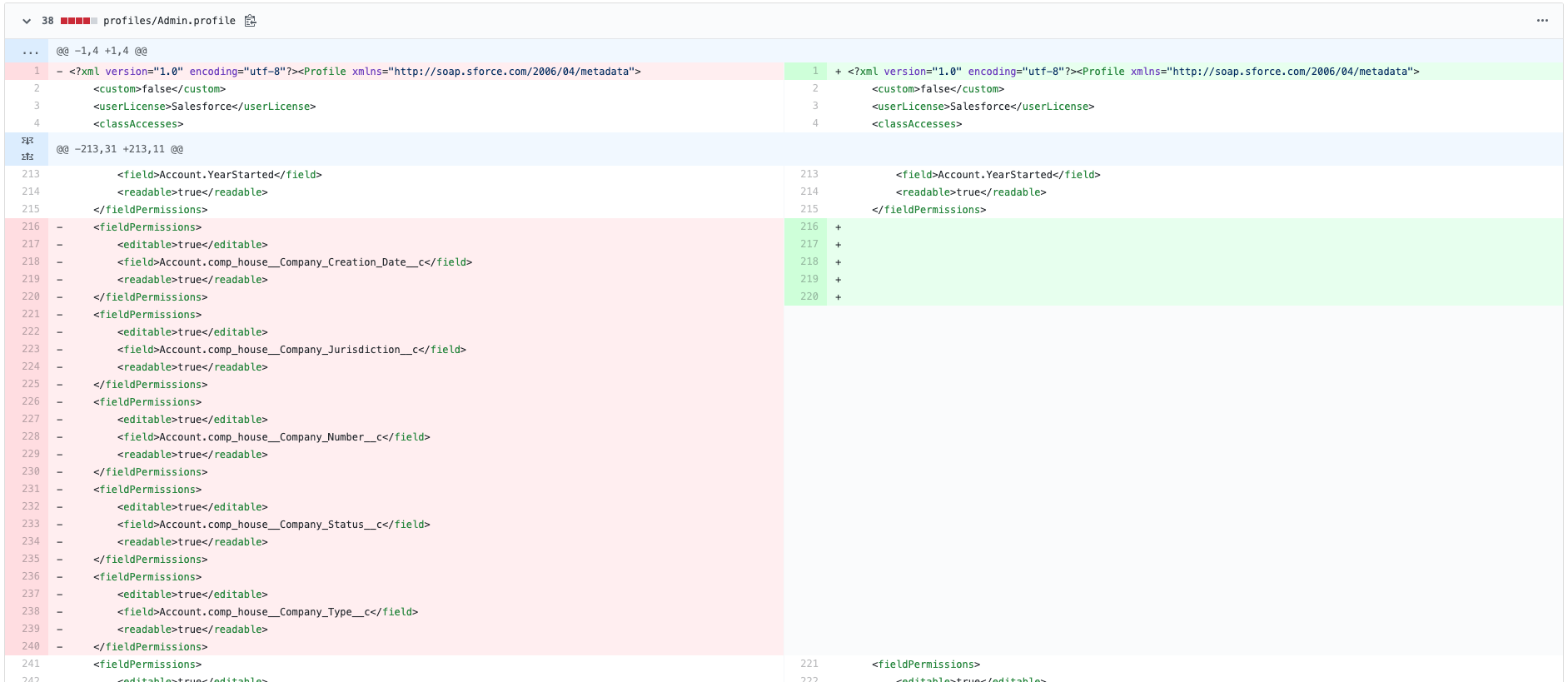Click the Expand Up arrow icon
1568x682 pixels.
27,157
